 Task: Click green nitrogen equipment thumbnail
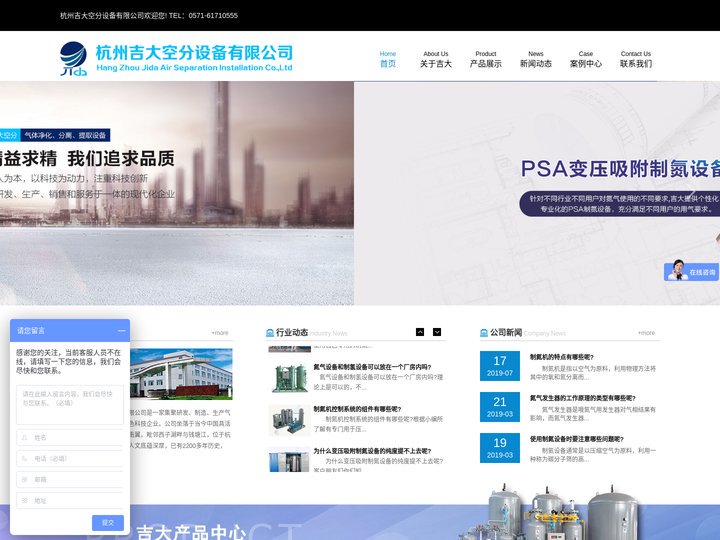click(x=289, y=378)
